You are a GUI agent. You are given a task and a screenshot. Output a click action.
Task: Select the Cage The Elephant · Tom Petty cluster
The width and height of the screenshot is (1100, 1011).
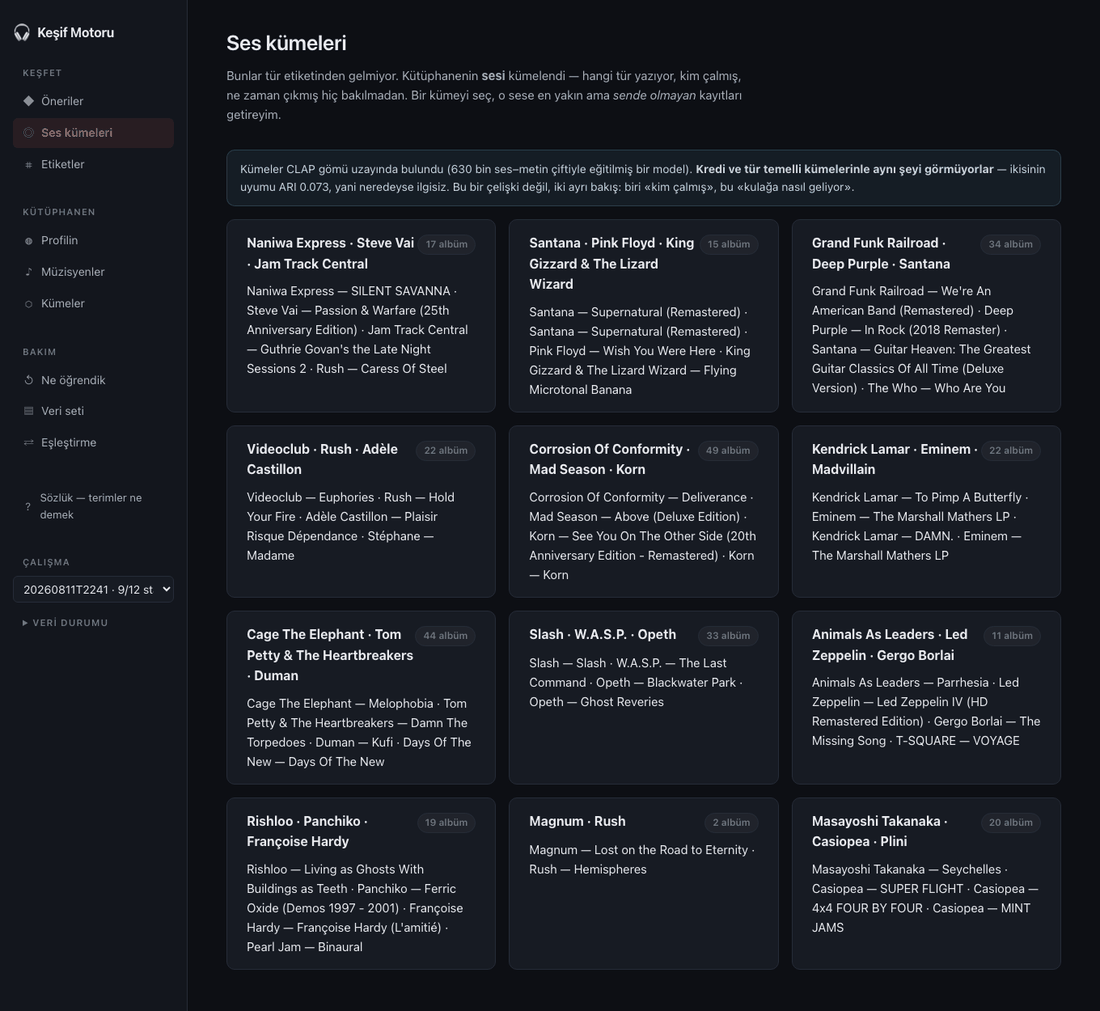(x=361, y=697)
